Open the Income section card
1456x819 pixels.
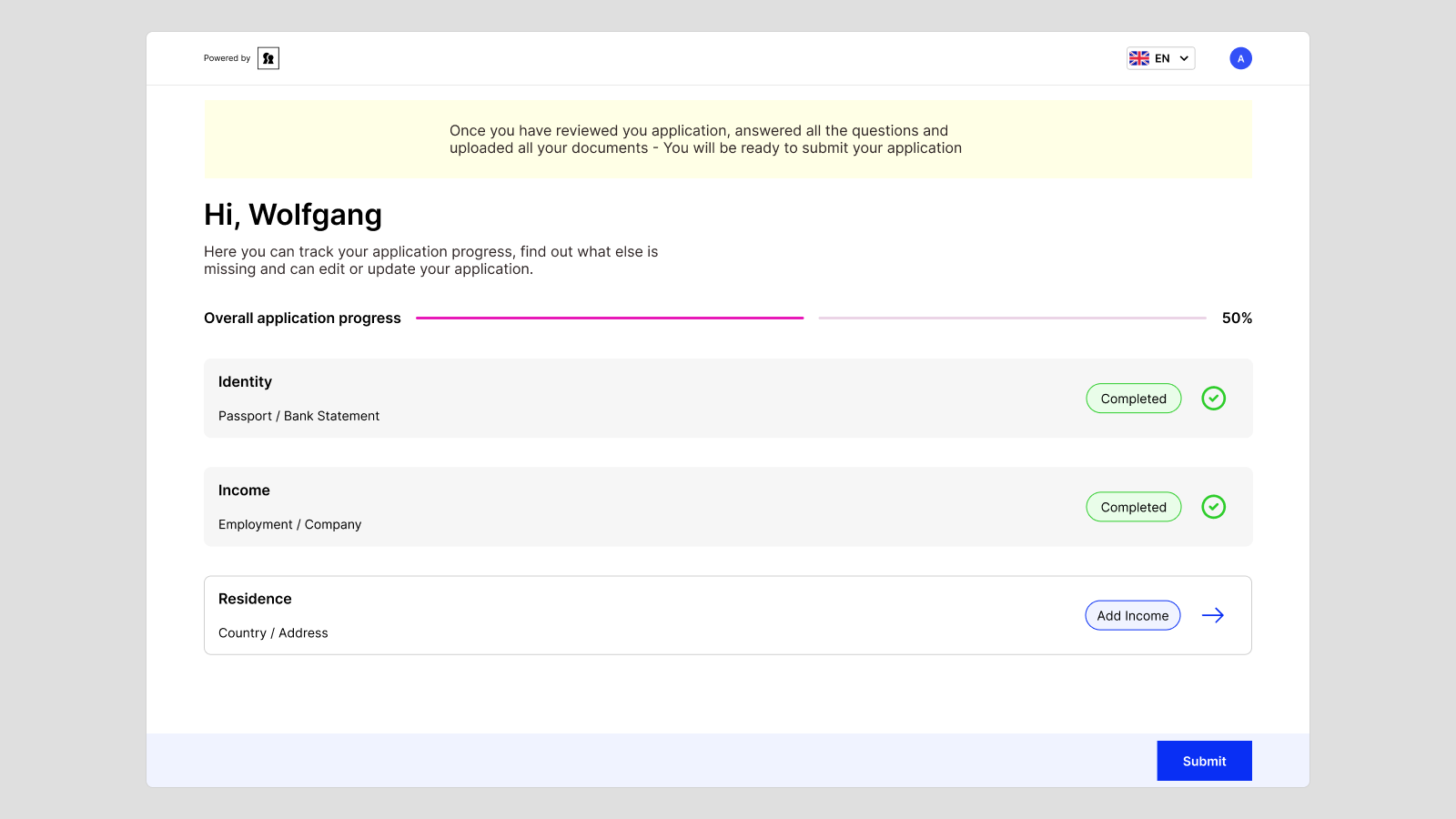tap(728, 507)
